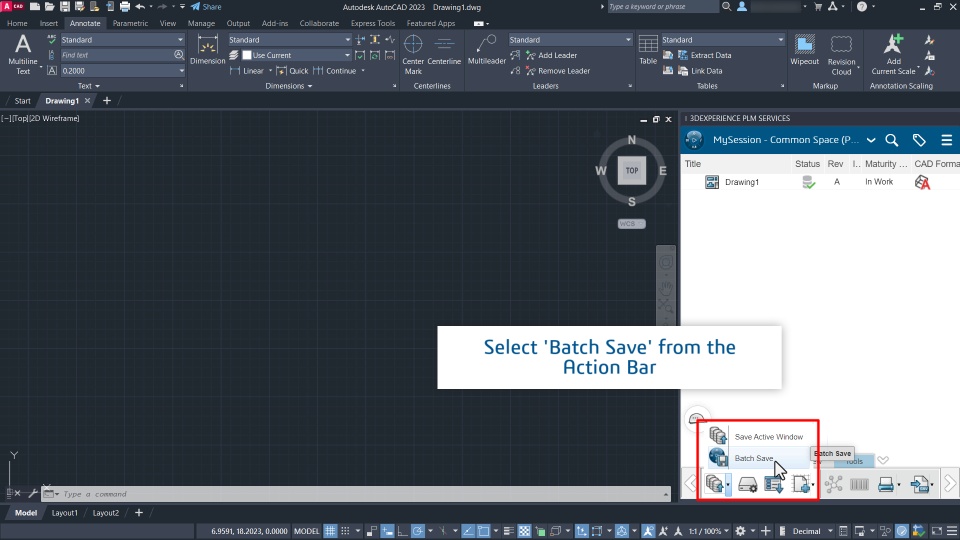Open the Standard table style dropdown

pyautogui.click(x=722, y=39)
